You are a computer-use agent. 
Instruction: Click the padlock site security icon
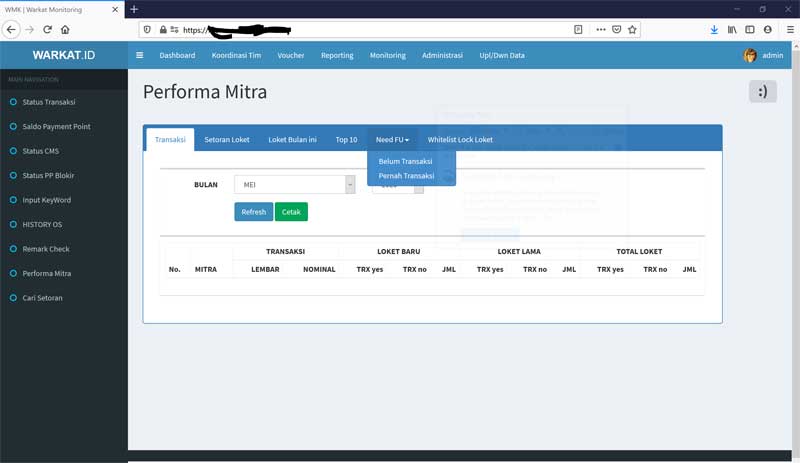click(163, 30)
